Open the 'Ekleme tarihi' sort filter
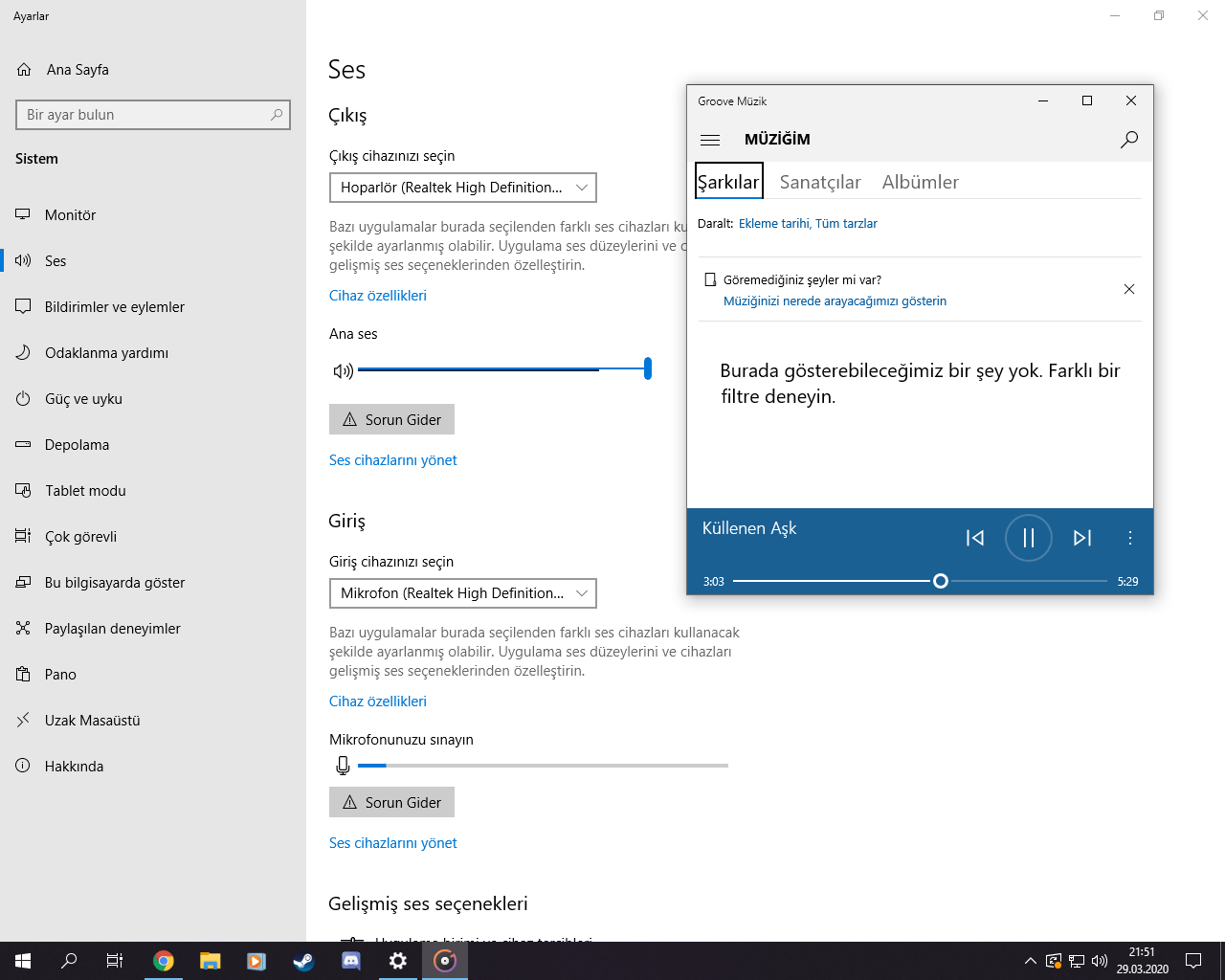This screenshot has height=980, width=1225. point(774,224)
